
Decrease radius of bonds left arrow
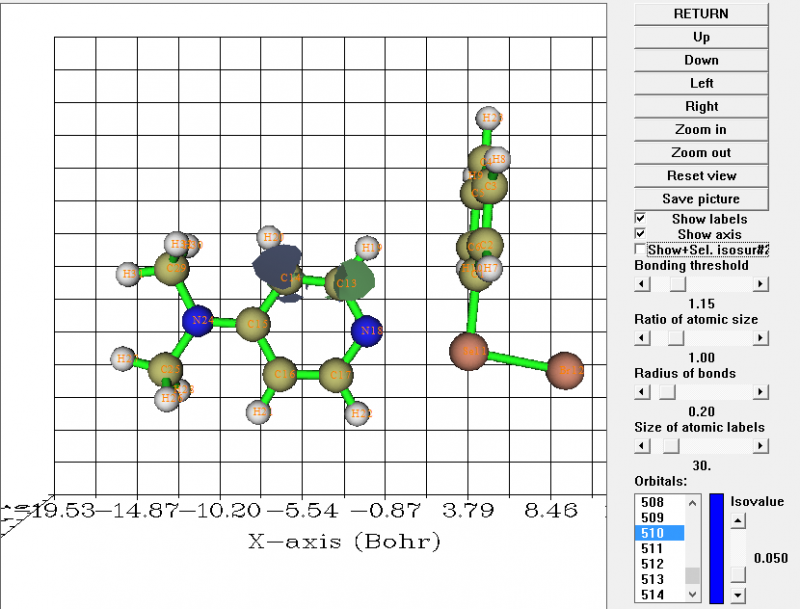tap(642, 392)
